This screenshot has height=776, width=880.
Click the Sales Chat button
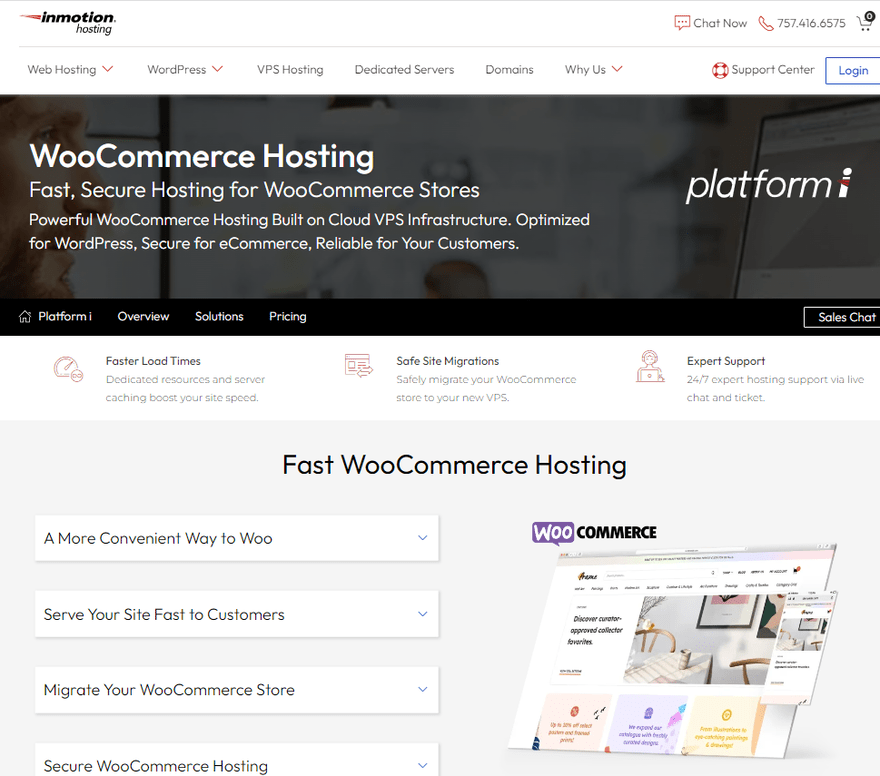point(842,317)
